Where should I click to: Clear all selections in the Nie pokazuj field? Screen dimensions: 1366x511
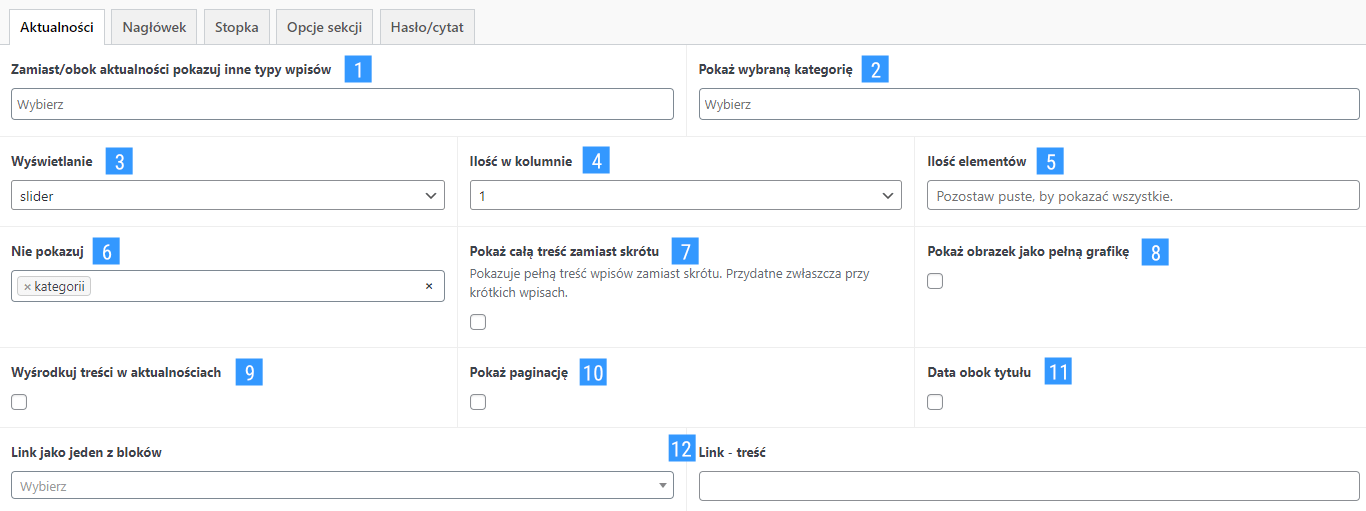click(x=429, y=286)
